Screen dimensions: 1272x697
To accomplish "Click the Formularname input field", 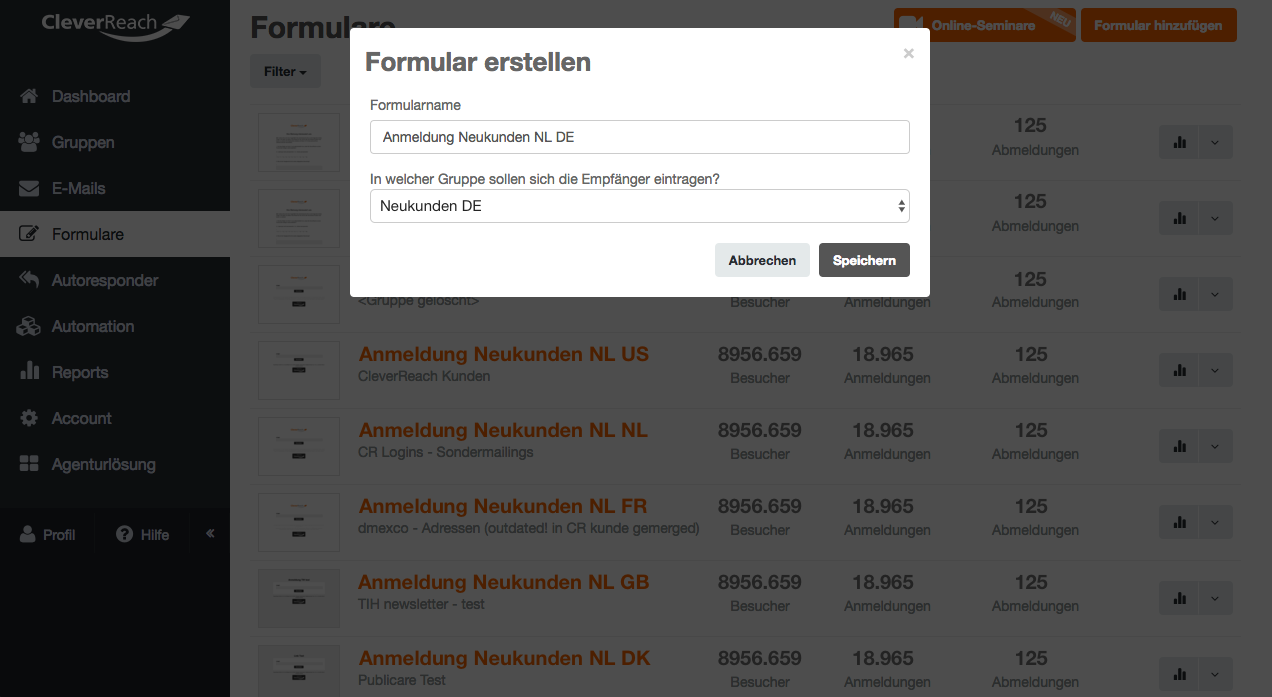I will click(x=640, y=137).
